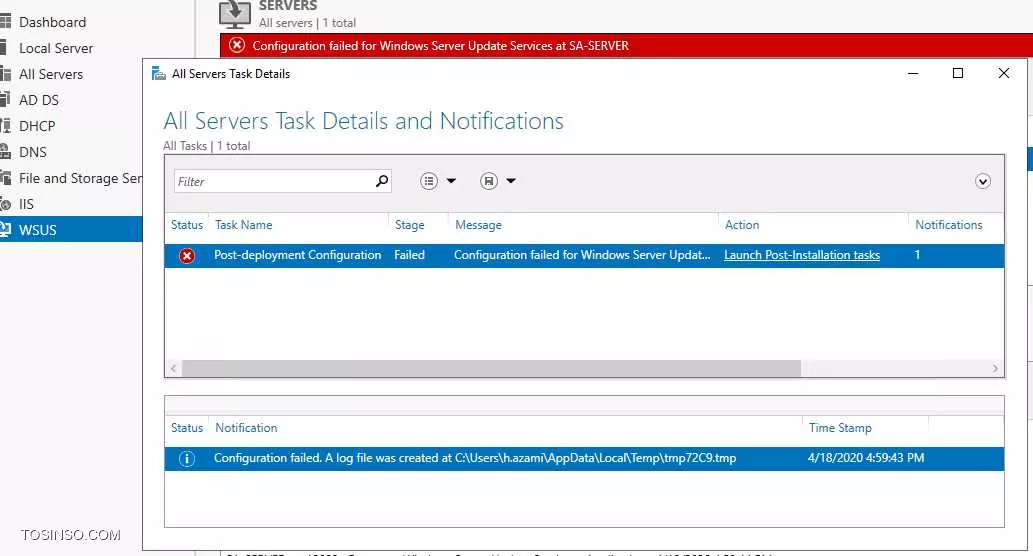This screenshot has height=556, width=1033.
Task: Click the info icon on notification row
Action: 187,459
